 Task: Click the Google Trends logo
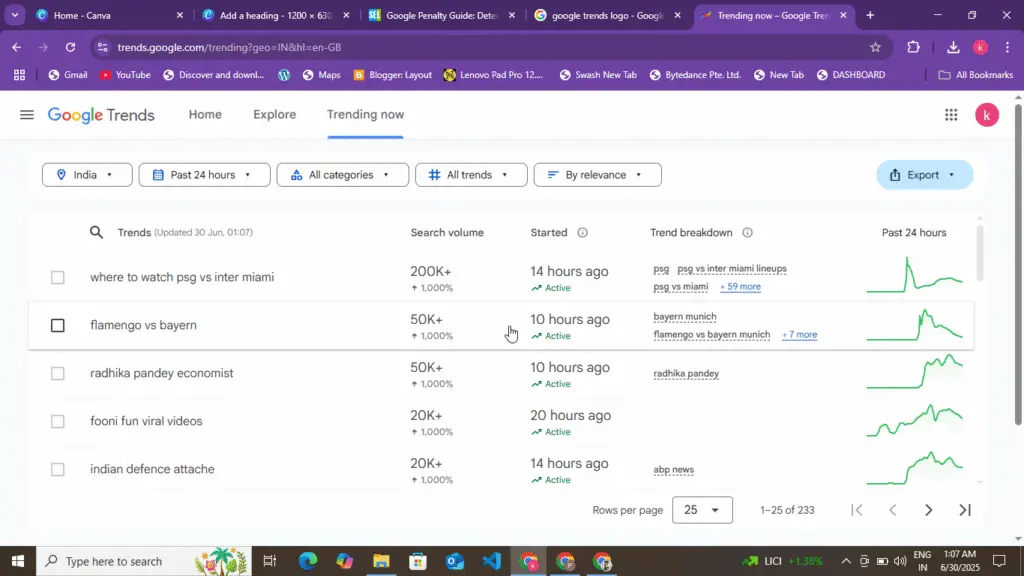[101, 115]
